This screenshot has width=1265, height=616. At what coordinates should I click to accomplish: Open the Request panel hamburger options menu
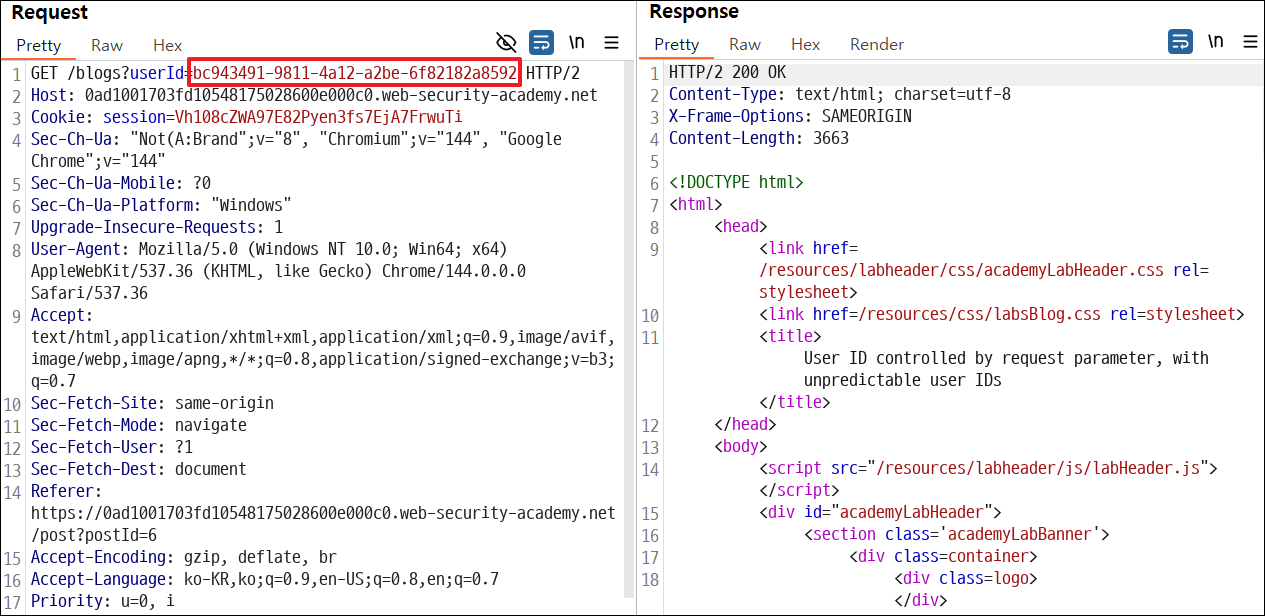(612, 42)
